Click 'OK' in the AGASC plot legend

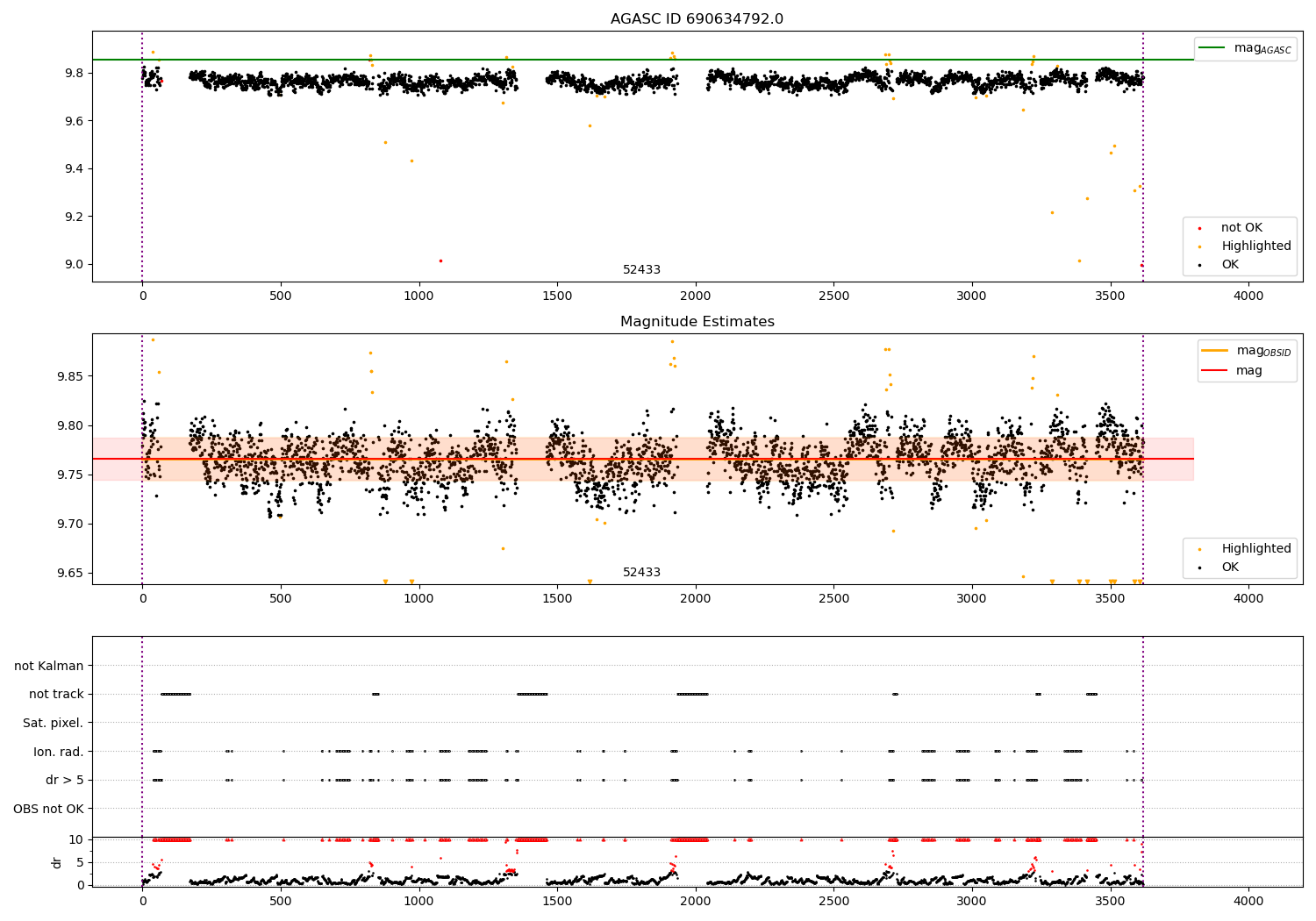click(1230, 265)
